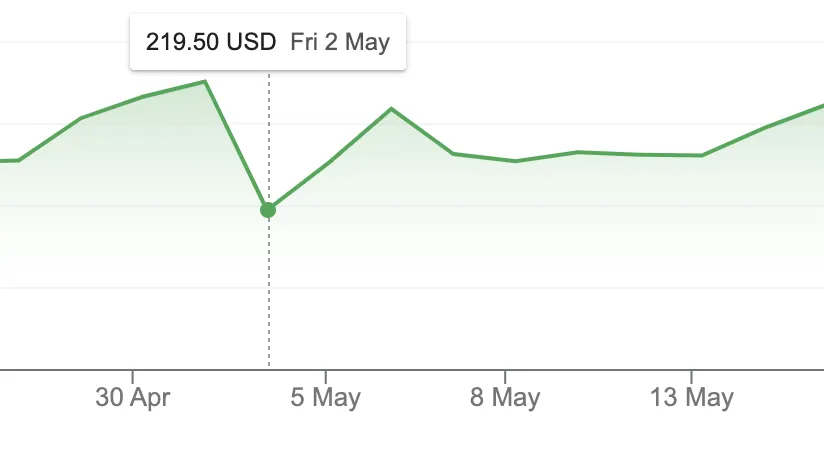Screen dimensions: 824x458
Task: Click the 219.50 USD price in tooltip
Action: tap(211, 42)
